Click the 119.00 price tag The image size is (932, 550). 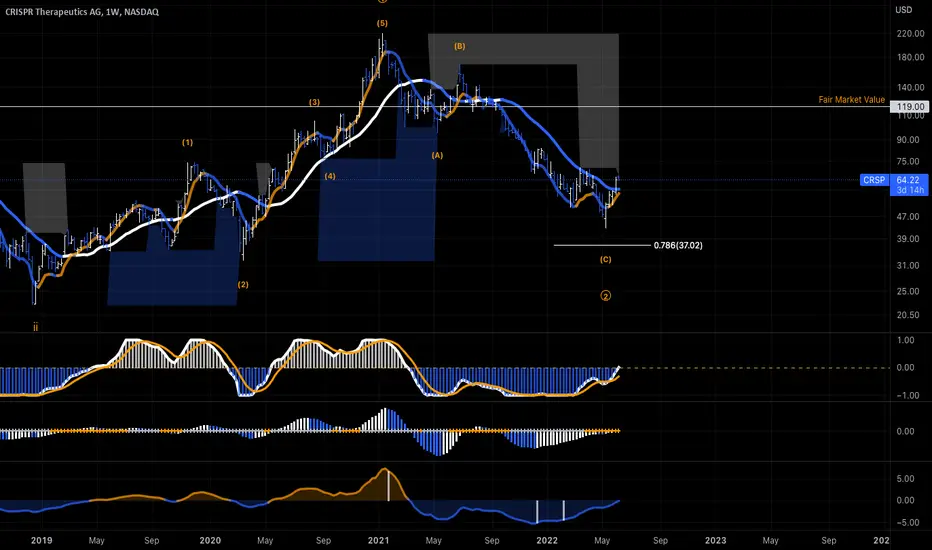pyautogui.click(x=910, y=107)
